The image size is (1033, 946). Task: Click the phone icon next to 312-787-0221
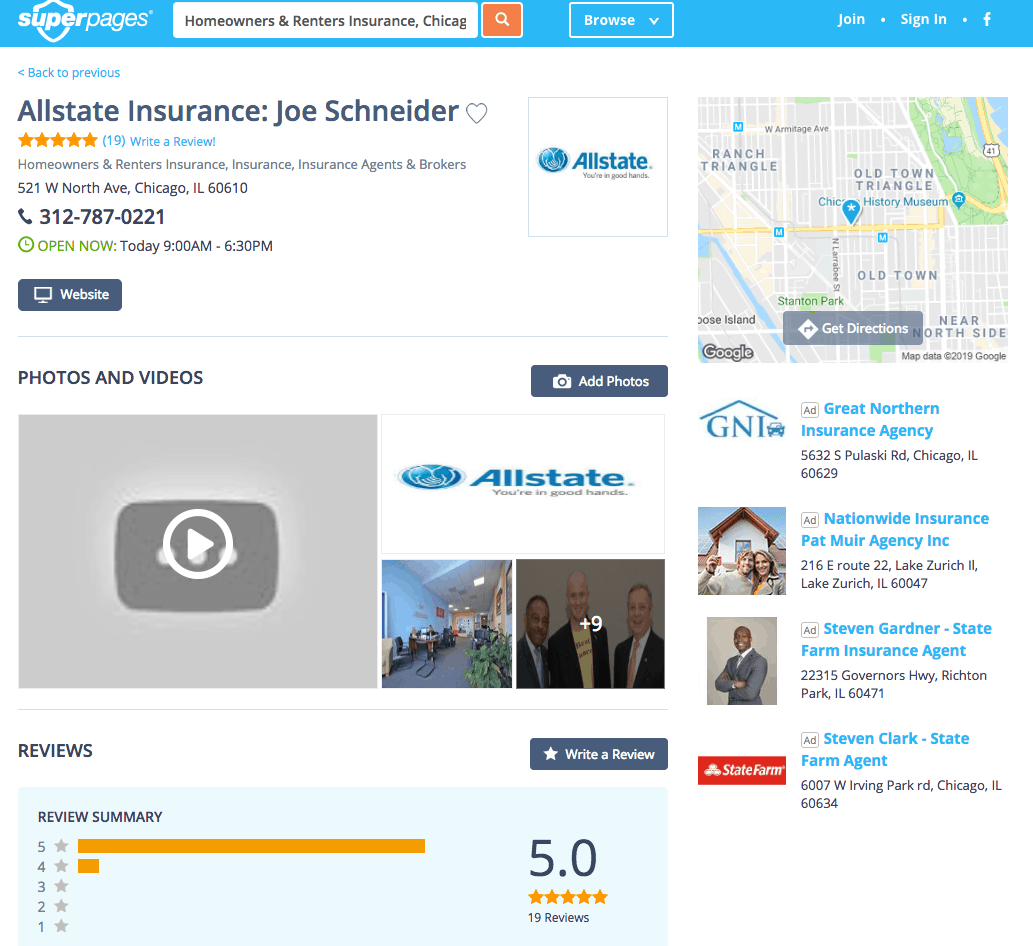(24, 216)
